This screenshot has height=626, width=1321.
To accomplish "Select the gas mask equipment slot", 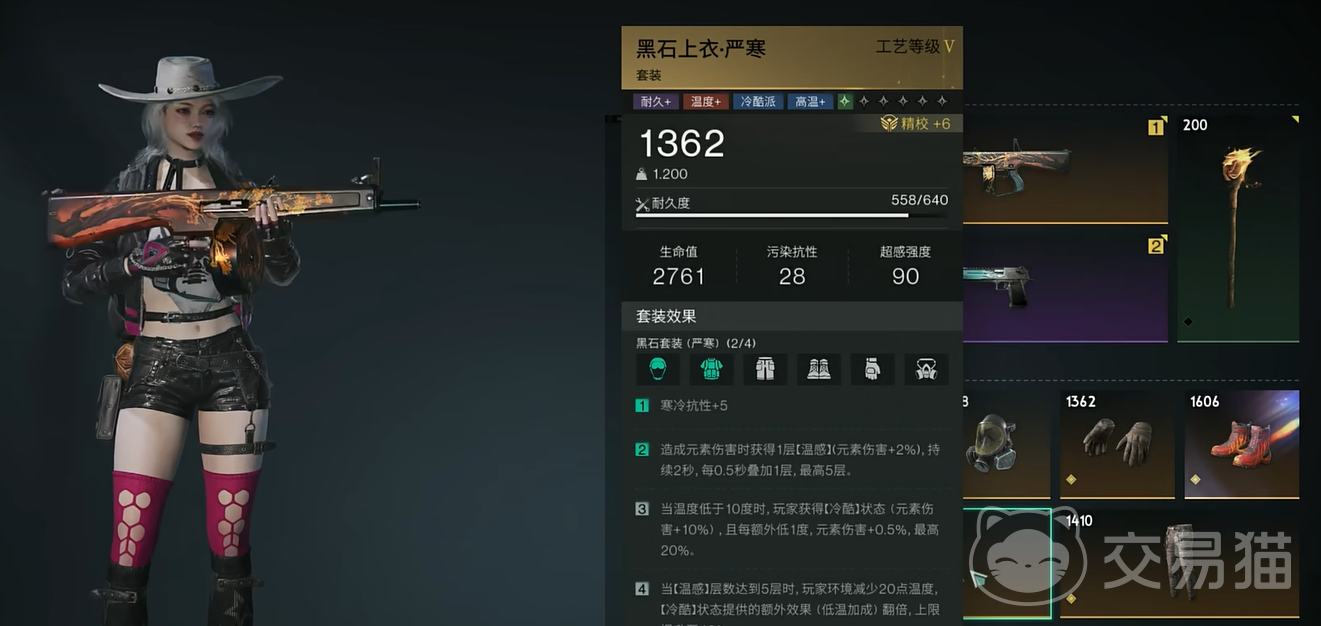I will pyautogui.click(x=1006, y=444).
